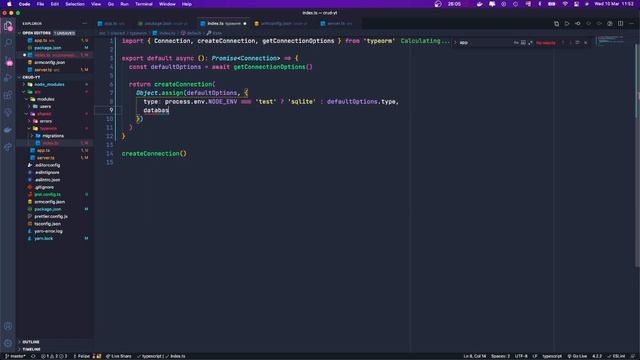Toggle Use Regular Expression in the Find widget
The width and height of the screenshot is (640, 360).
530,42
